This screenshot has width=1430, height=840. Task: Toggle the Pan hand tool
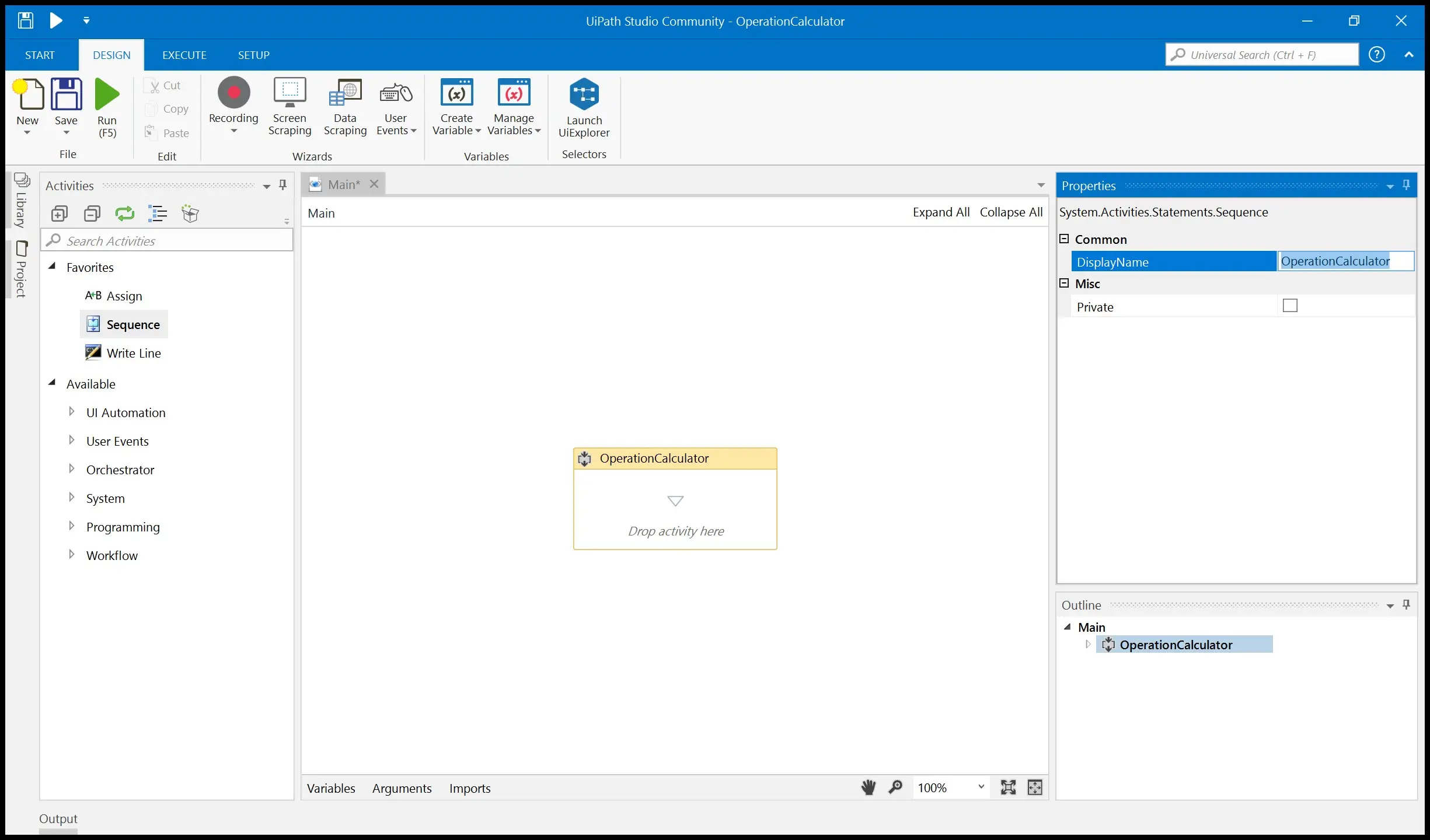click(869, 787)
